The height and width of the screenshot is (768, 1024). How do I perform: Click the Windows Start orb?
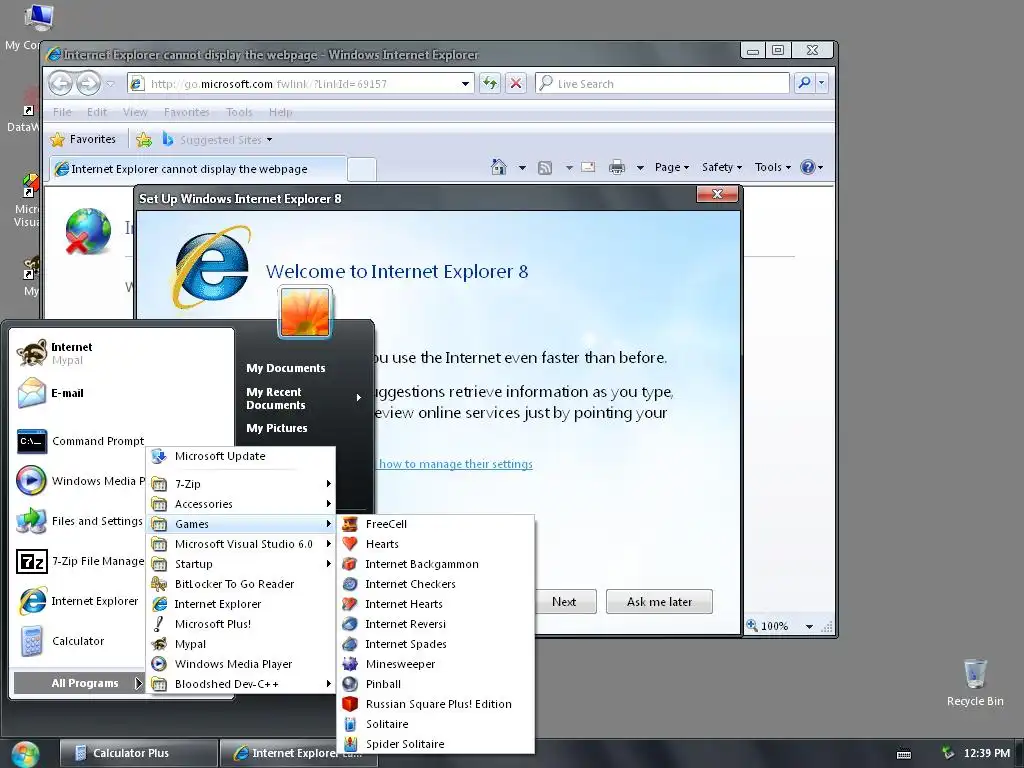[x=25, y=754]
